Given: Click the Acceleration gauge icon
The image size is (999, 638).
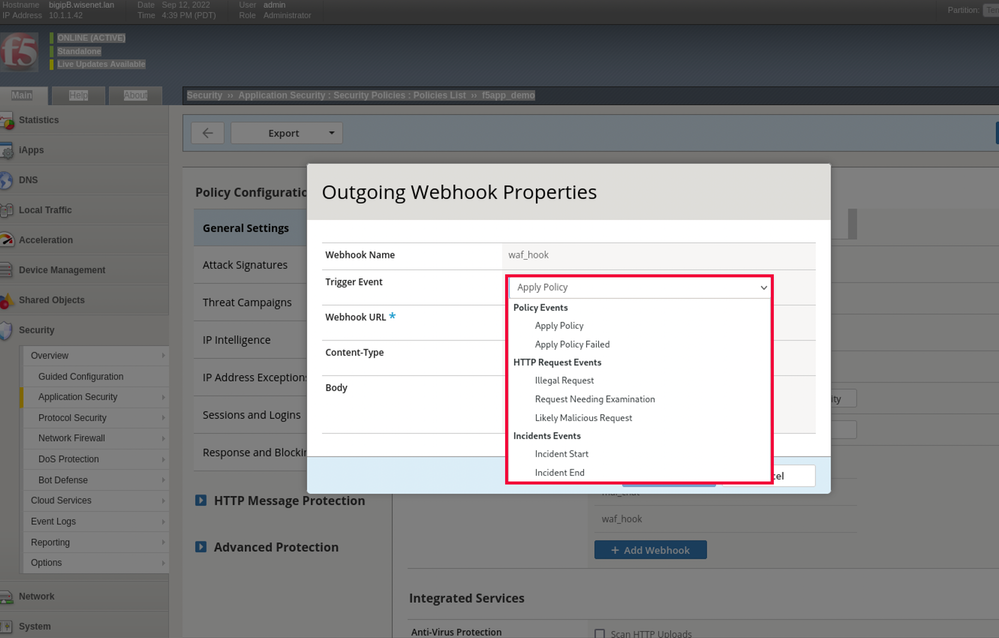Looking at the screenshot, I should [x=8, y=241].
